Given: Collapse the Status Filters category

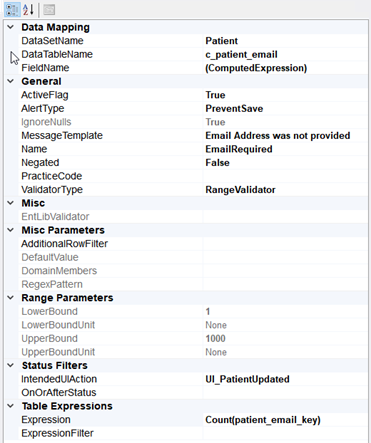Looking at the screenshot, I should coord(11,365).
